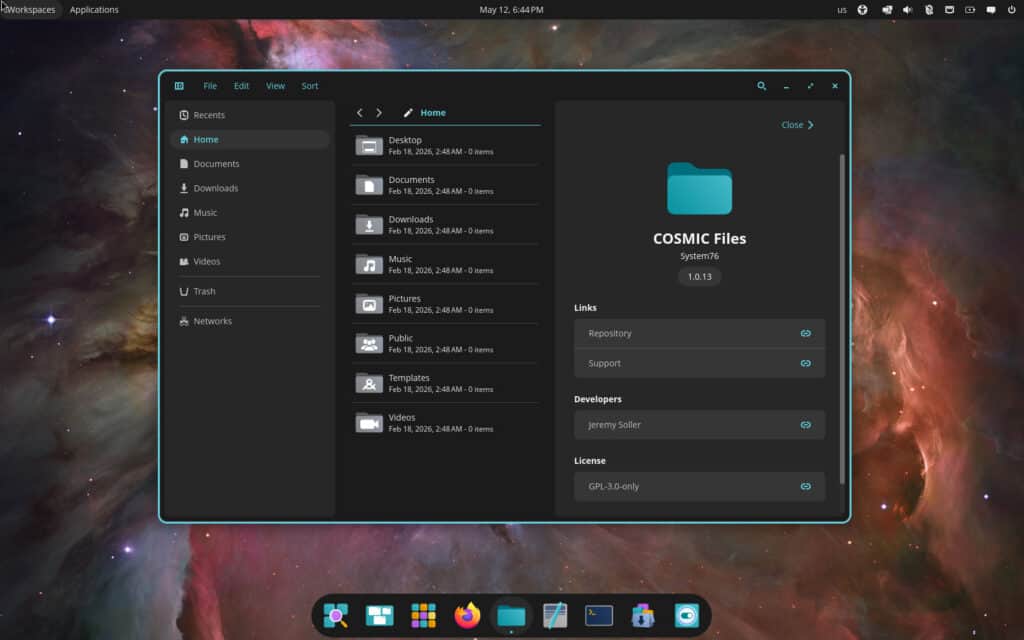The height and width of the screenshot is (640, 1024).
Task: Open Trash in the sidebar
Action: 250,291
